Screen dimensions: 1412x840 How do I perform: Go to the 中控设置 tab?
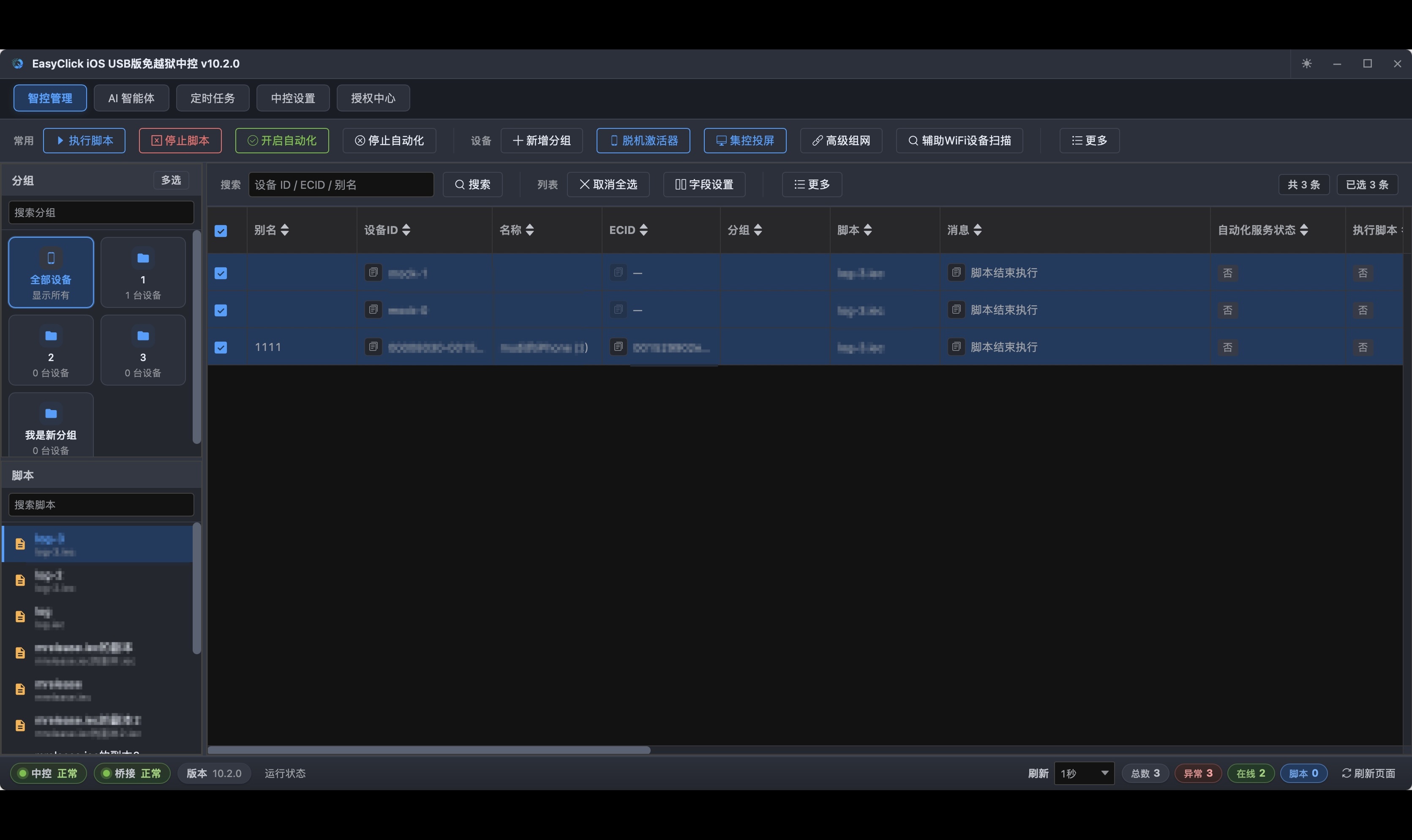(x=293, y=98)
